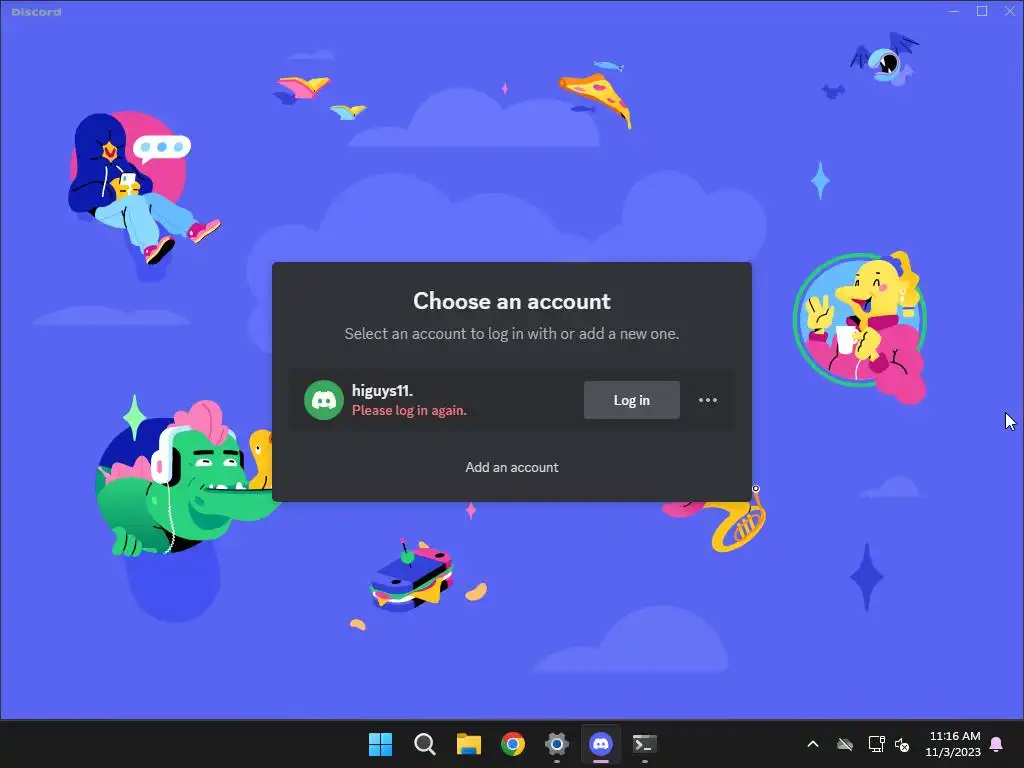Image resolution: width=1024 pixels, height=768 pixels.
Task: Minimize the Discord window
Action: pos(954,11)
